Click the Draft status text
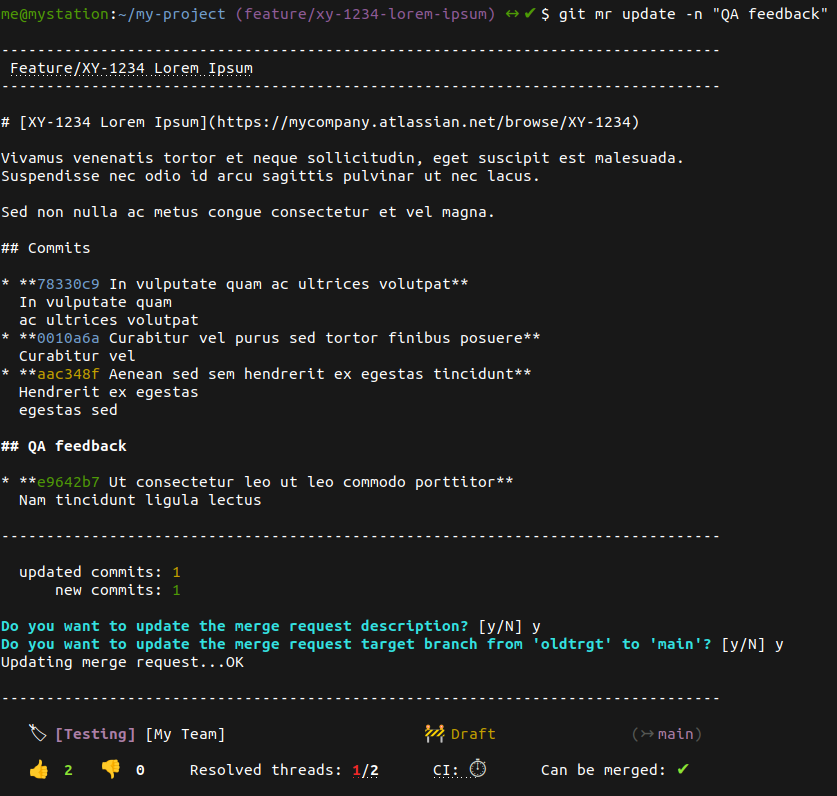Screen dimensions: 837x796 click(x=473, y=734)
